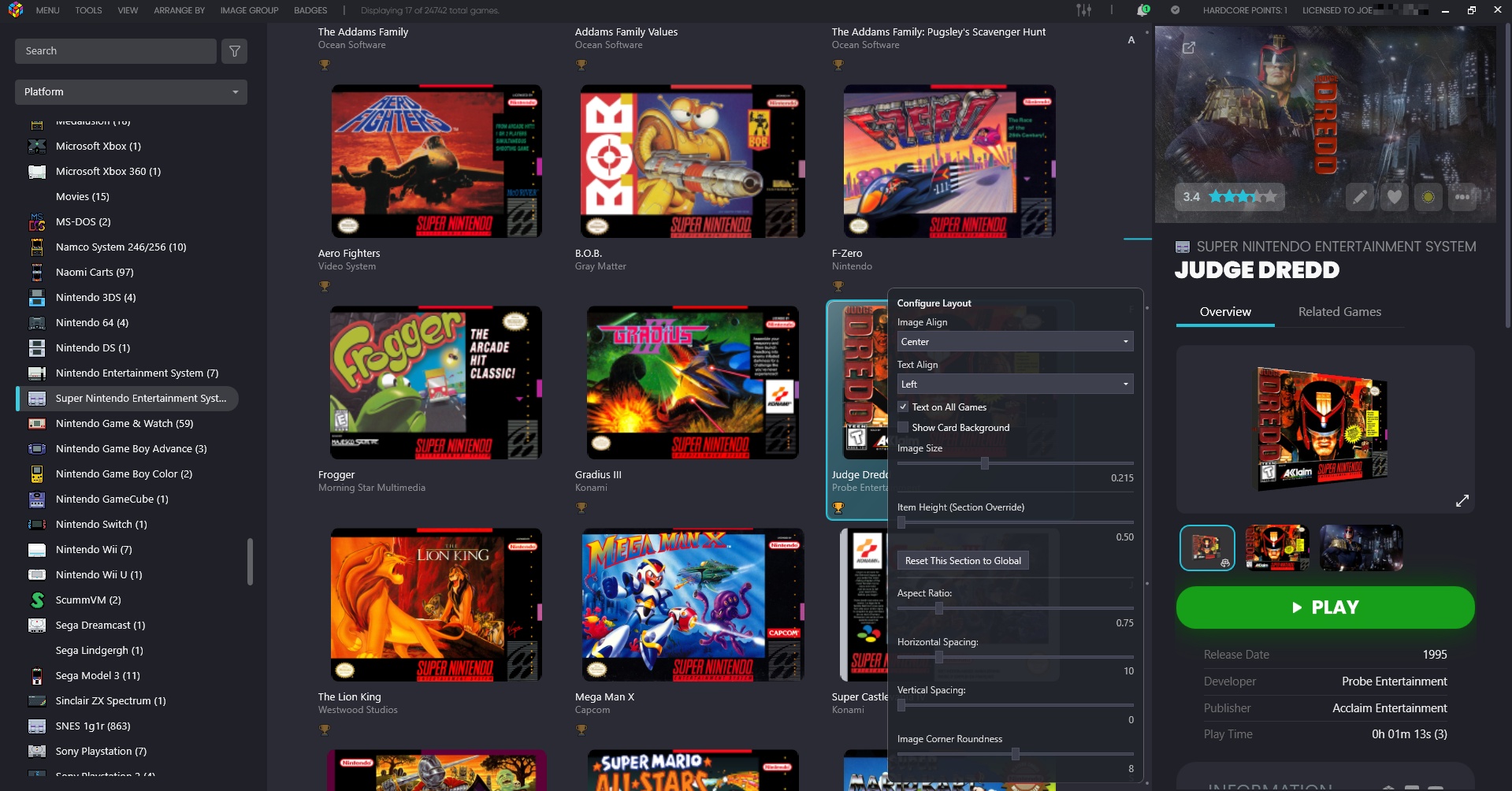
Task: Select the 3D box thumbnail
Action: (x=1207, y=548)
